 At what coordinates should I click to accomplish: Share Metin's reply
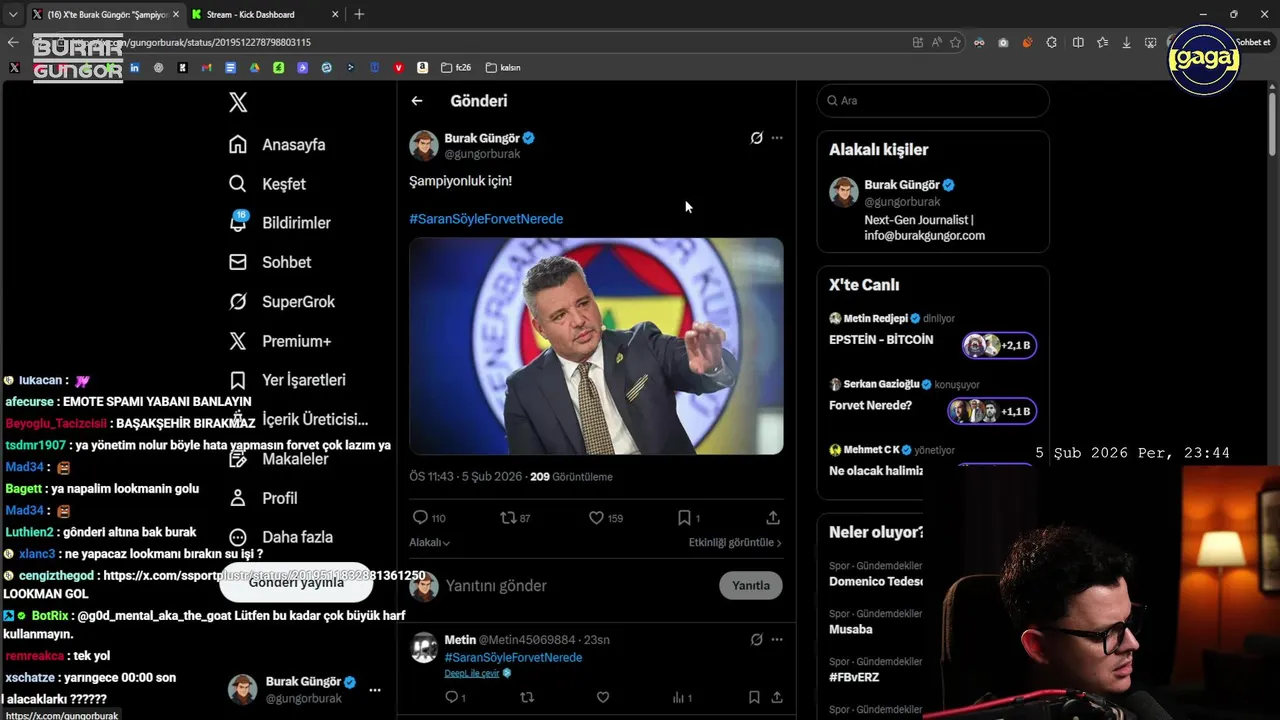pyautogui.click(x=776, y=697)
